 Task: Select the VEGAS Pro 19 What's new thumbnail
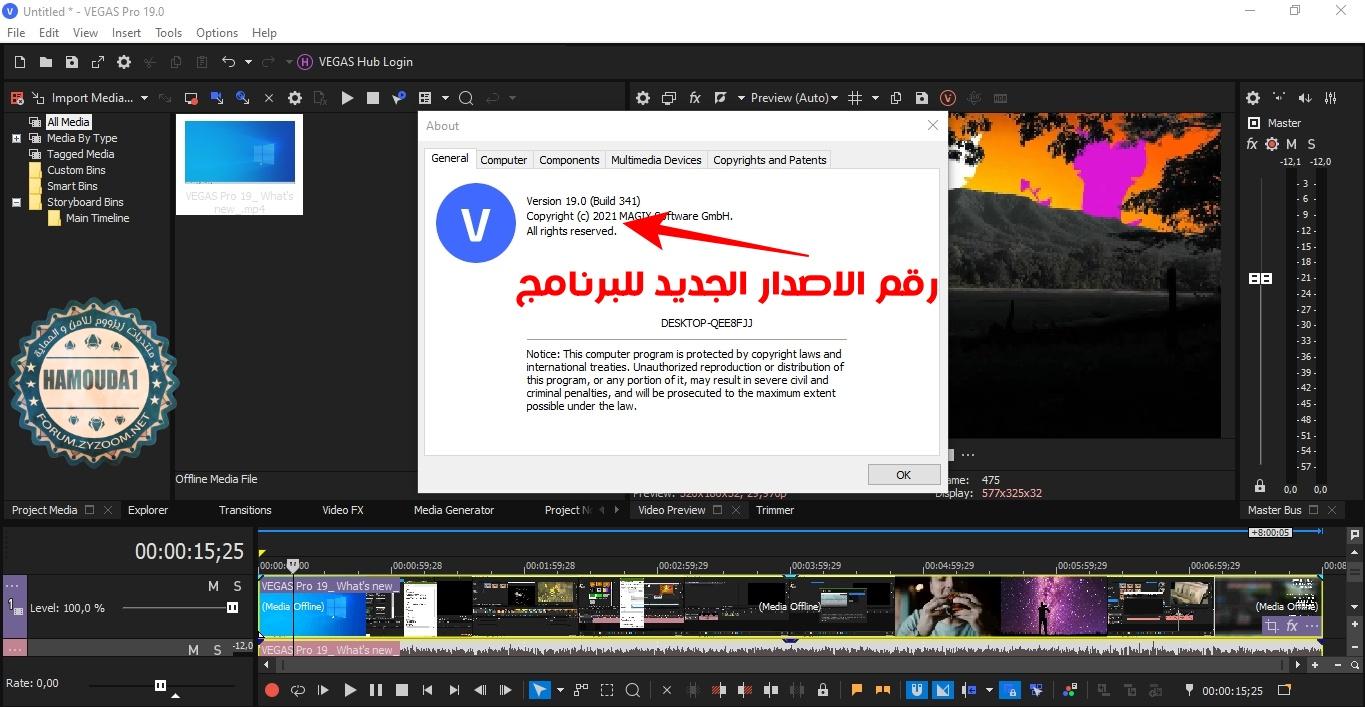point(240,163)
